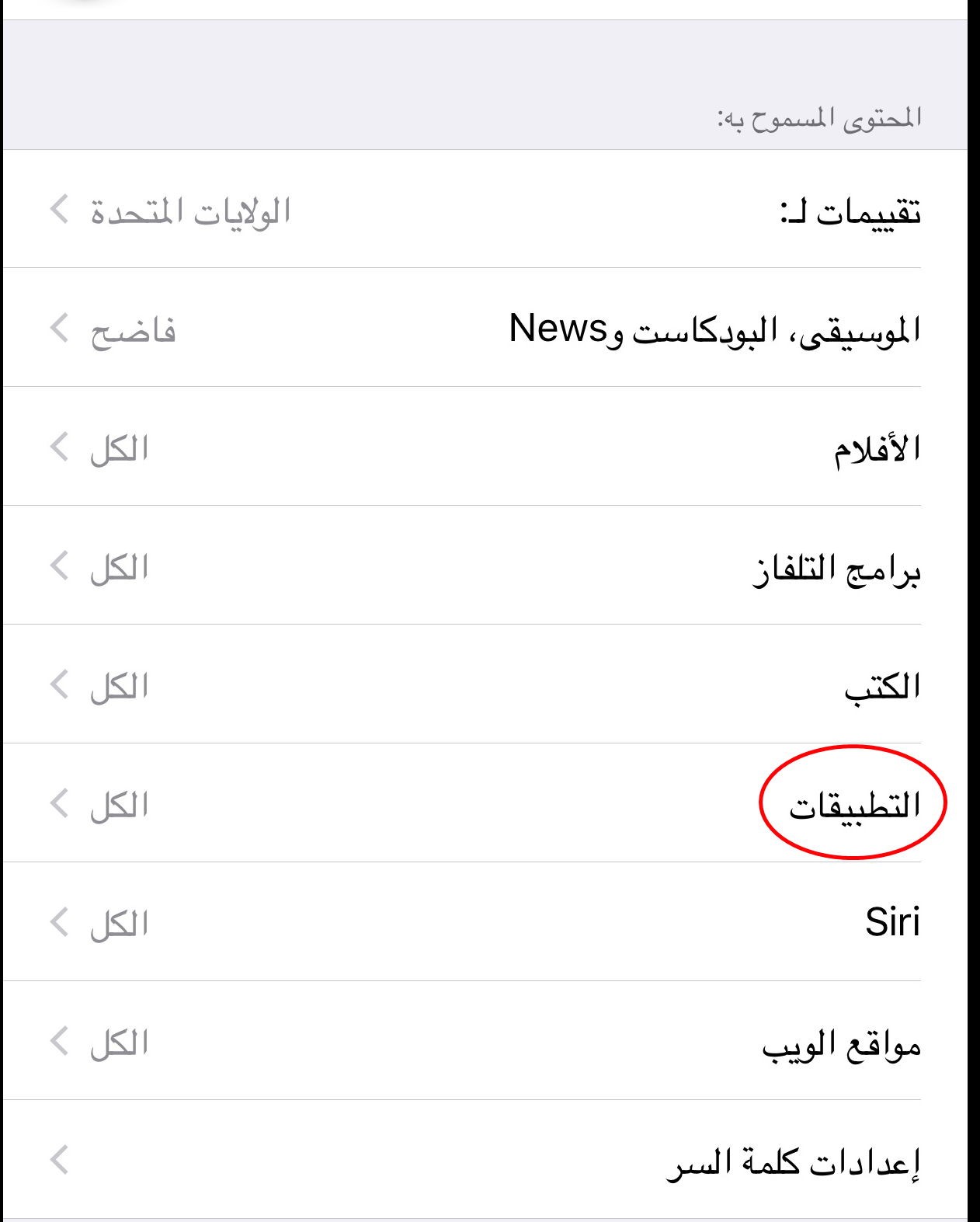Viewport: 980px width, 1222px height.
Task: Open the مواقع الويب restrictions
Action: [841, 1045]
